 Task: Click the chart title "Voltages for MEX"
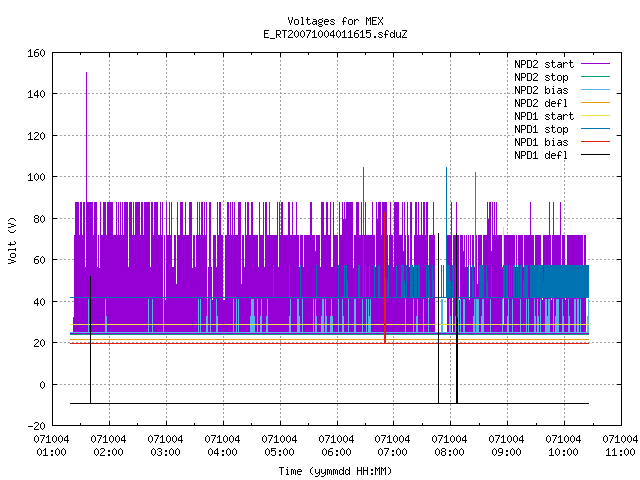pyautogui.click(x=335, y=21)
